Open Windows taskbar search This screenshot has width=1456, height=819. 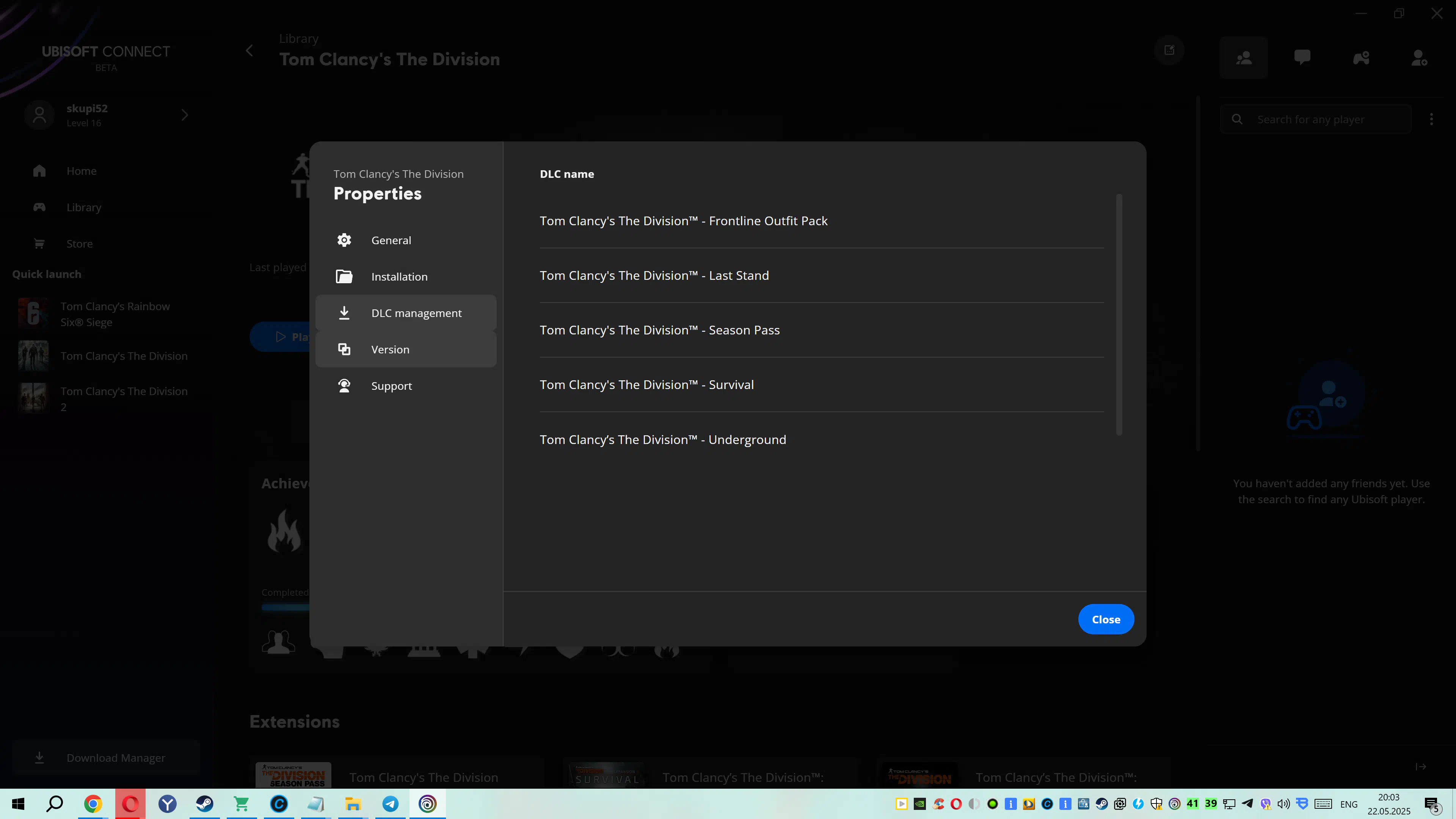(55, 804)
